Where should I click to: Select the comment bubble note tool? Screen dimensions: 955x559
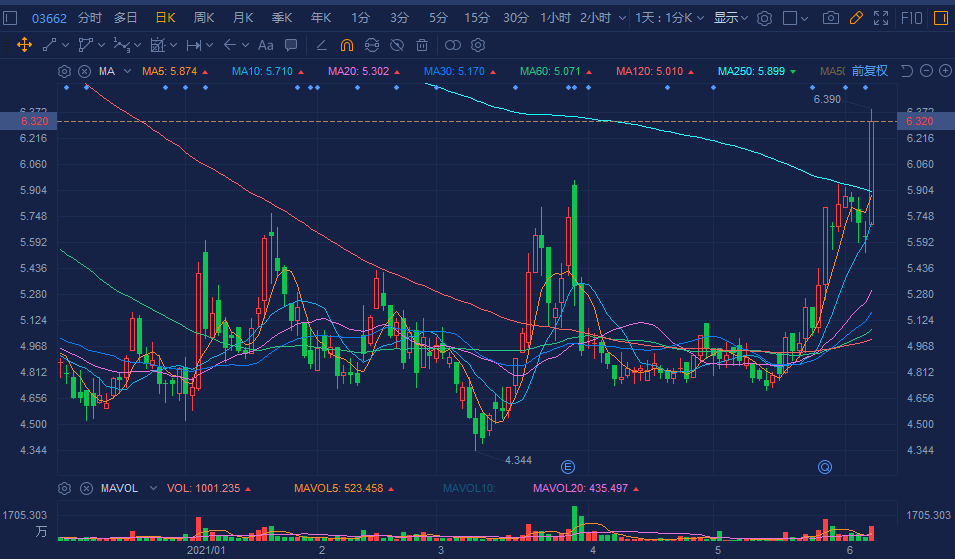pos(291,45)
